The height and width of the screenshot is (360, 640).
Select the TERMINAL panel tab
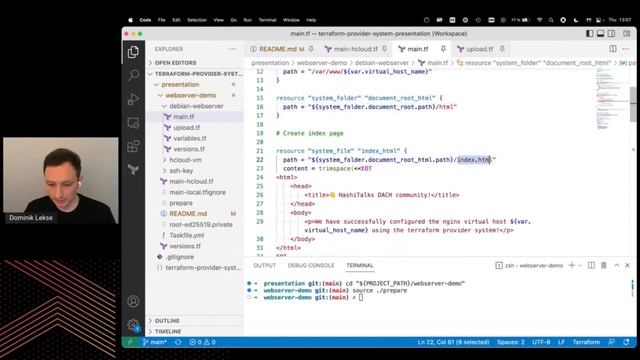click(x=360, y=265)
